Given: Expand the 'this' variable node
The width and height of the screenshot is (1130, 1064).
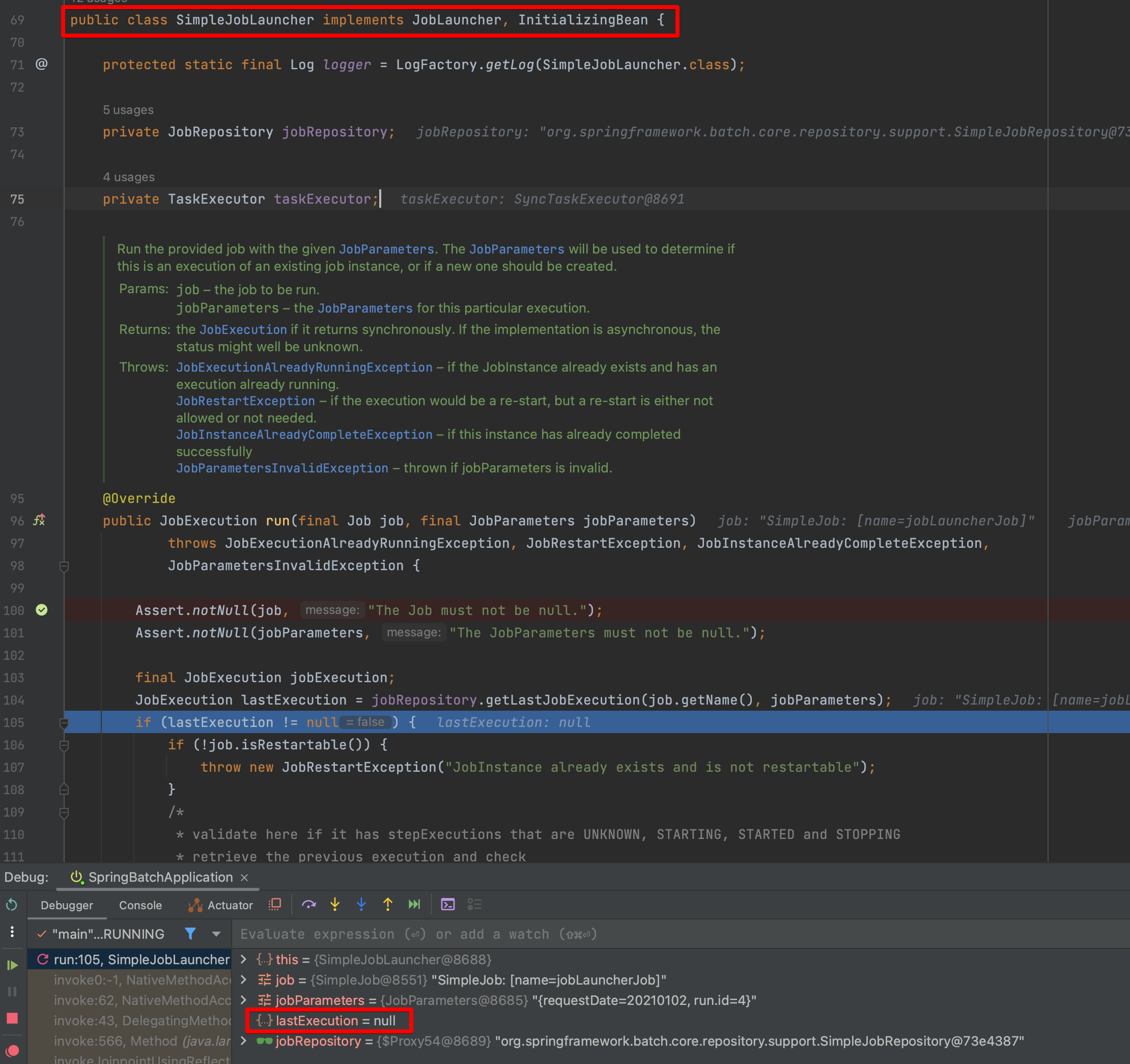Looking at the screenshot, I should point(244,960).
